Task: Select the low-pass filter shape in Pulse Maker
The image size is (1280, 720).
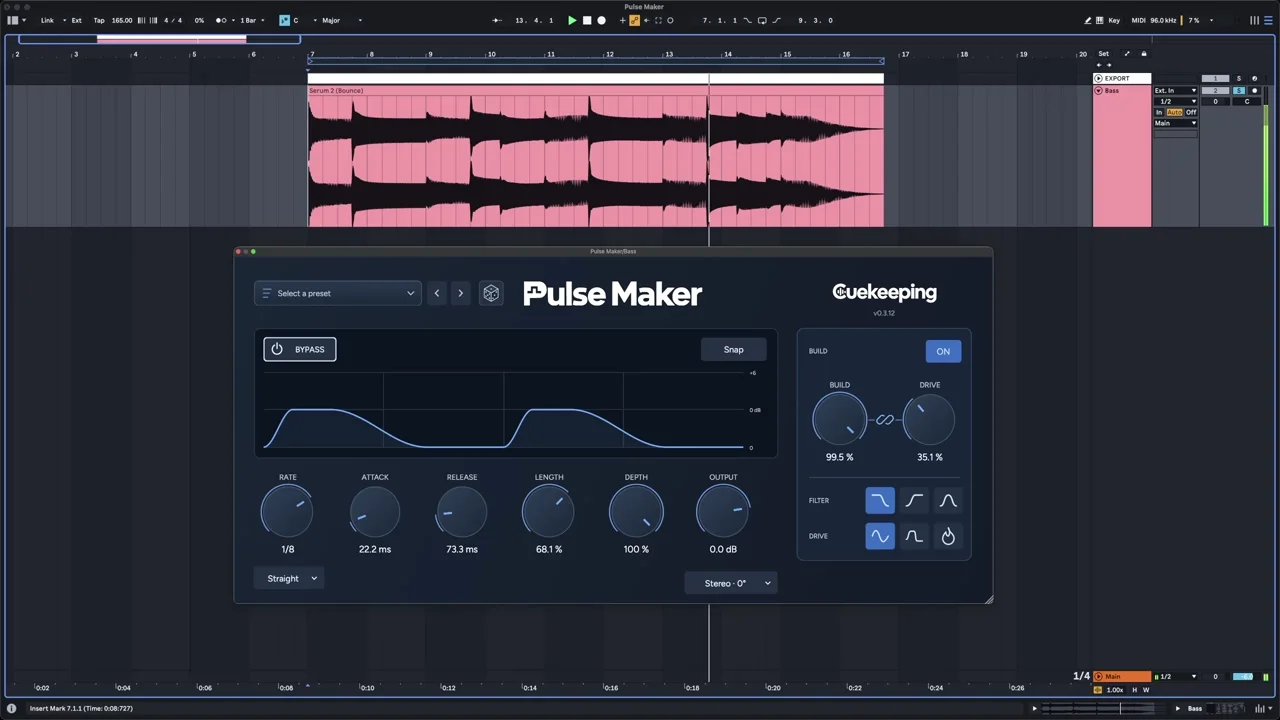Action: click(880, 500)
